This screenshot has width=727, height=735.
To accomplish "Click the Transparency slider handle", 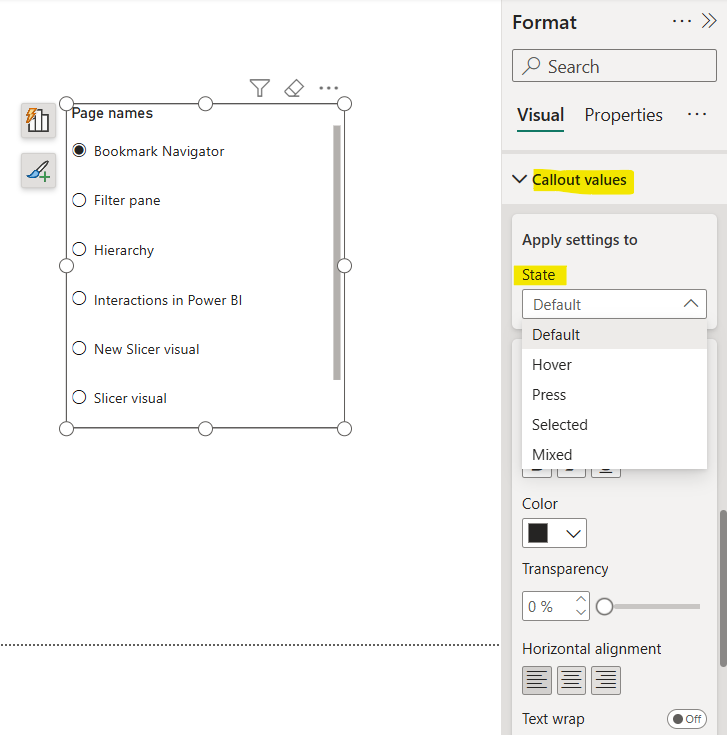I will tap(604, 606).
